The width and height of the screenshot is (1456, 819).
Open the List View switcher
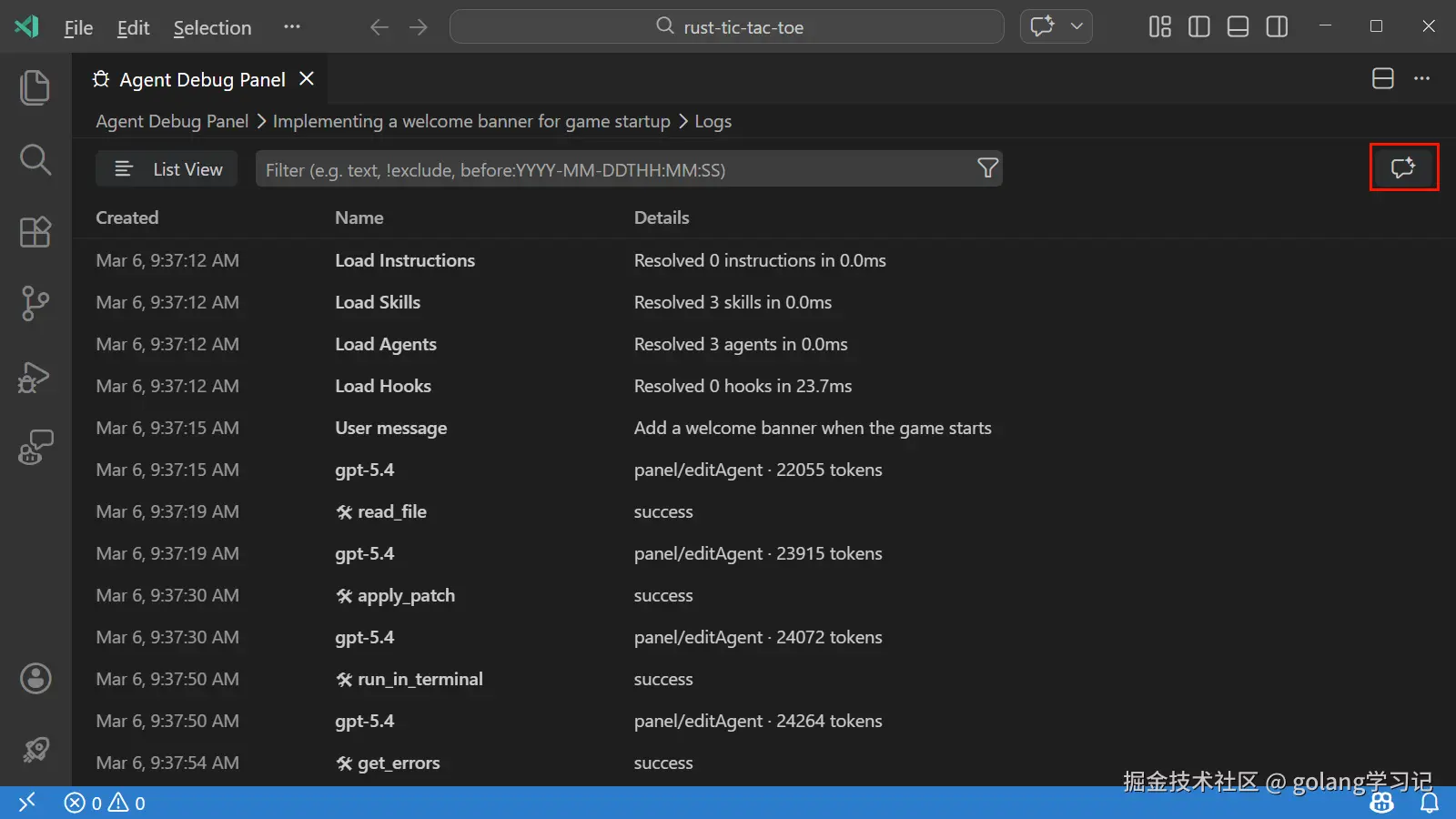[167, 169]
